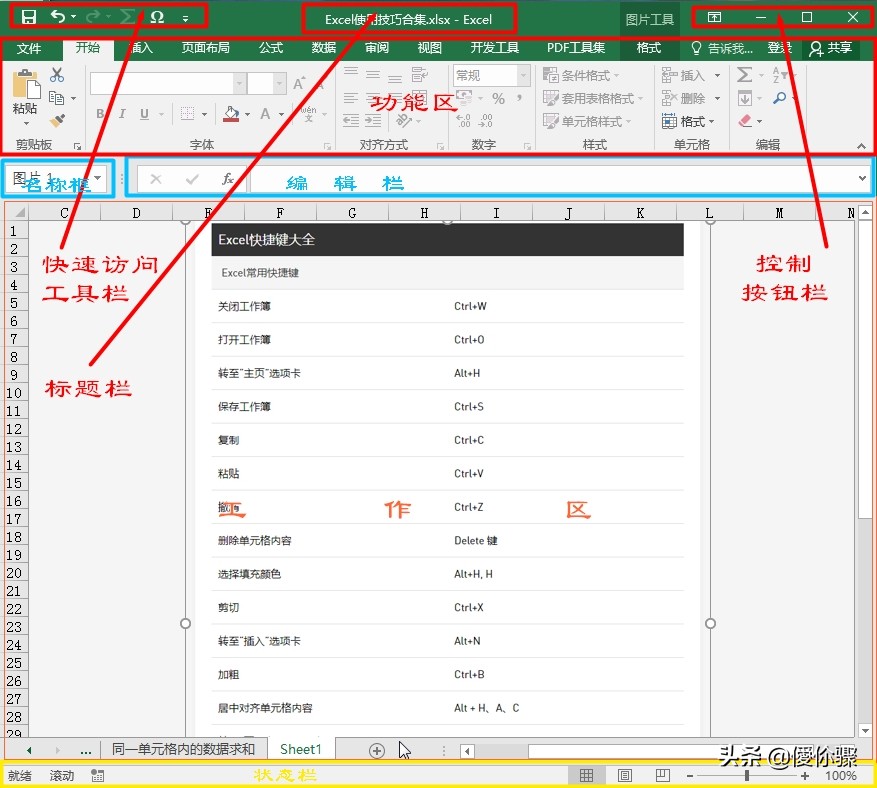This screenshot has height=788, width=877.
Task: Insert symbol using the Omega icon
Action: pyautogui.click(x=157, y=17)
